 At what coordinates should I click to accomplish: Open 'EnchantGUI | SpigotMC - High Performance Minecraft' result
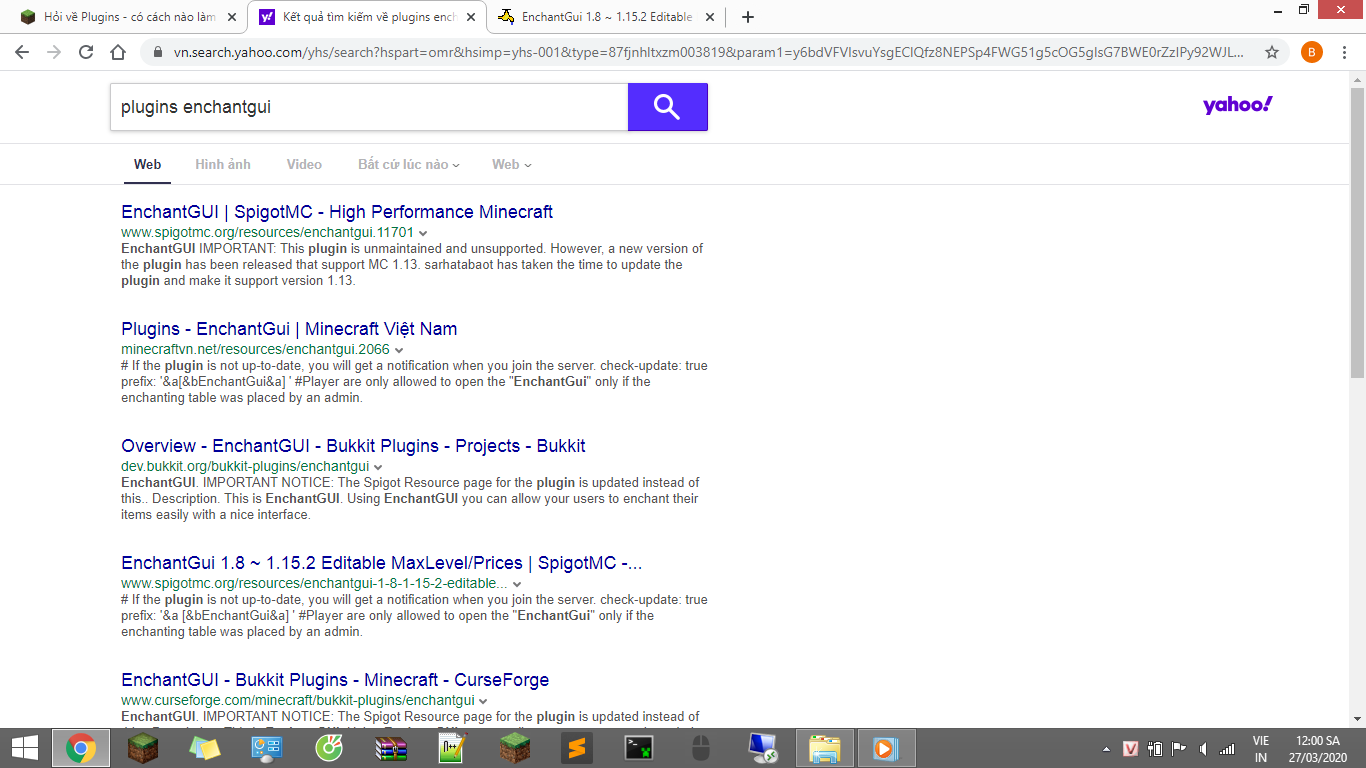pos(337,212)
